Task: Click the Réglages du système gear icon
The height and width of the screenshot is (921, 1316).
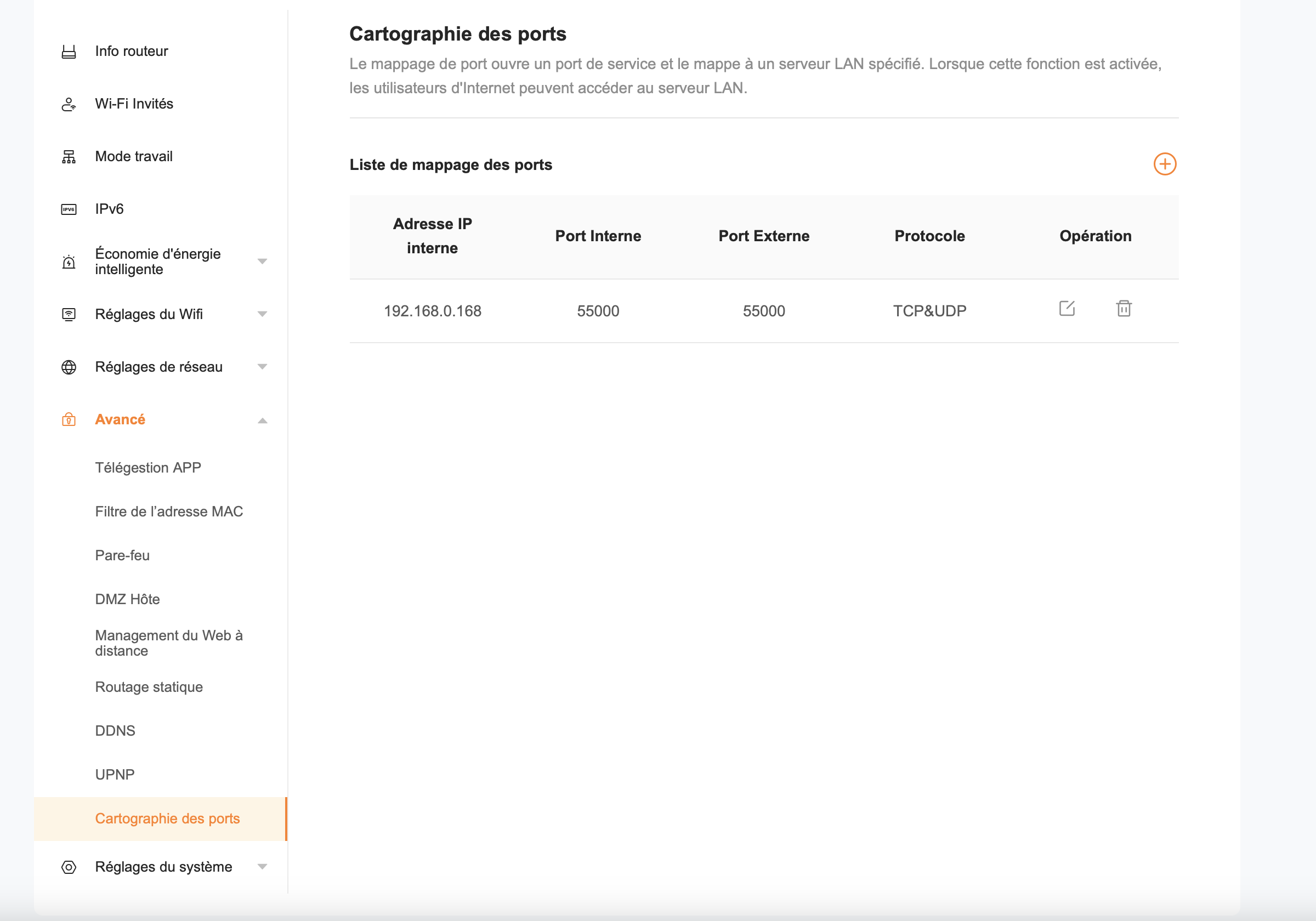Action: pyautogui.click(x=69, y=867)
